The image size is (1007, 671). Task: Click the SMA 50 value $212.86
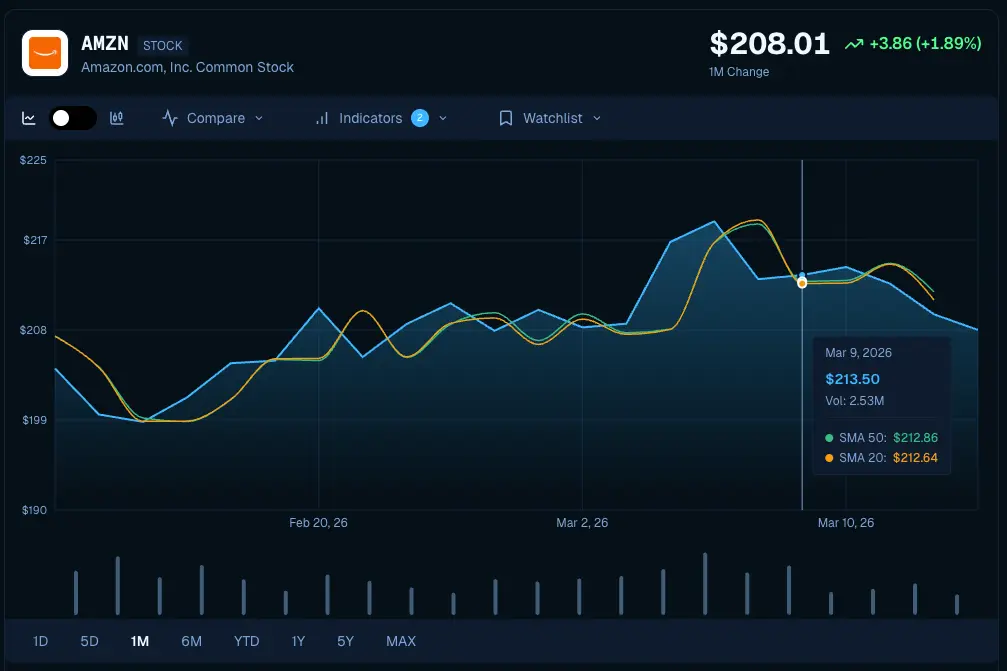(915, 438)
